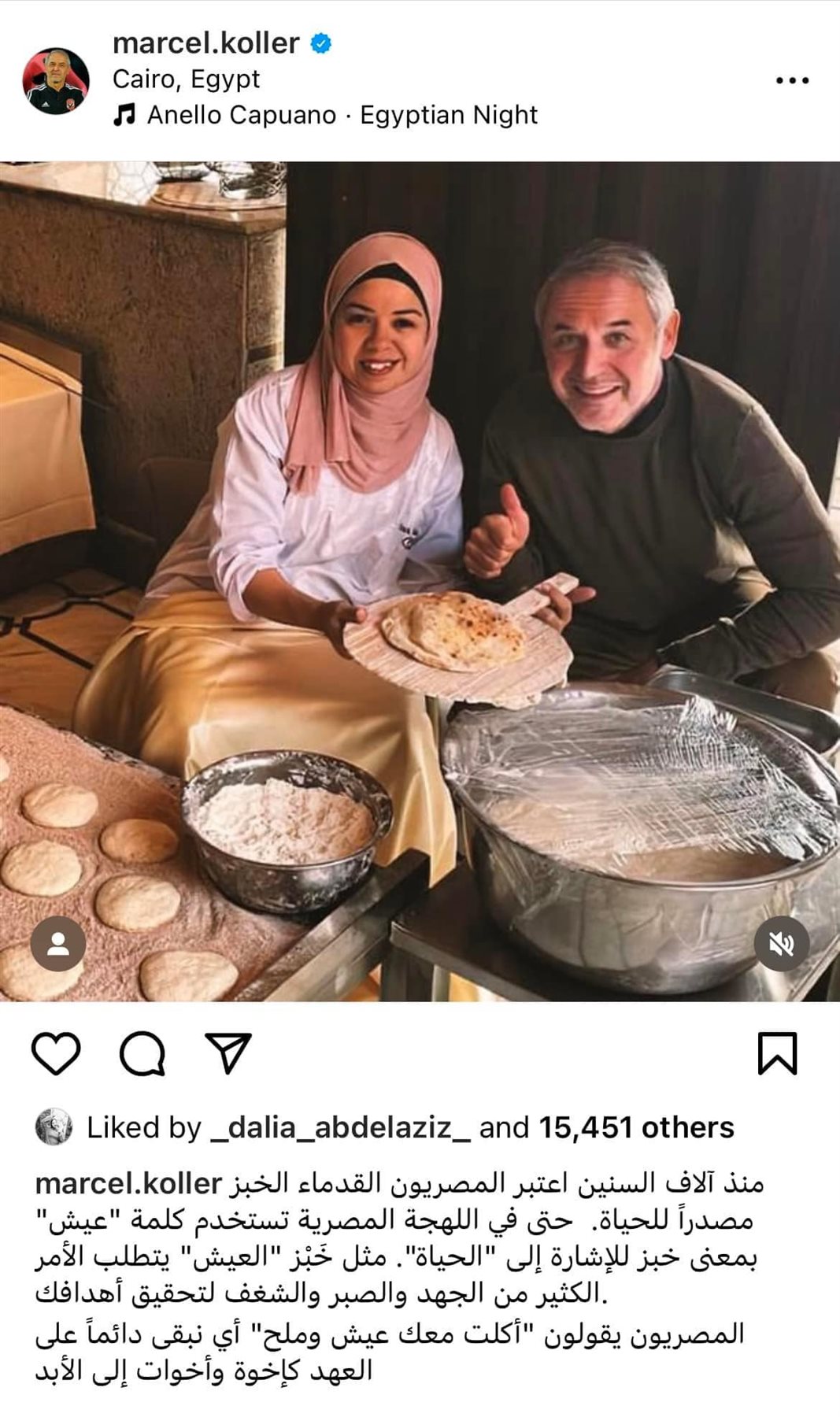This screenshot has width=840, height=1417.
Task: View the 15,451 others likes list
Action: click(636, 1127)
